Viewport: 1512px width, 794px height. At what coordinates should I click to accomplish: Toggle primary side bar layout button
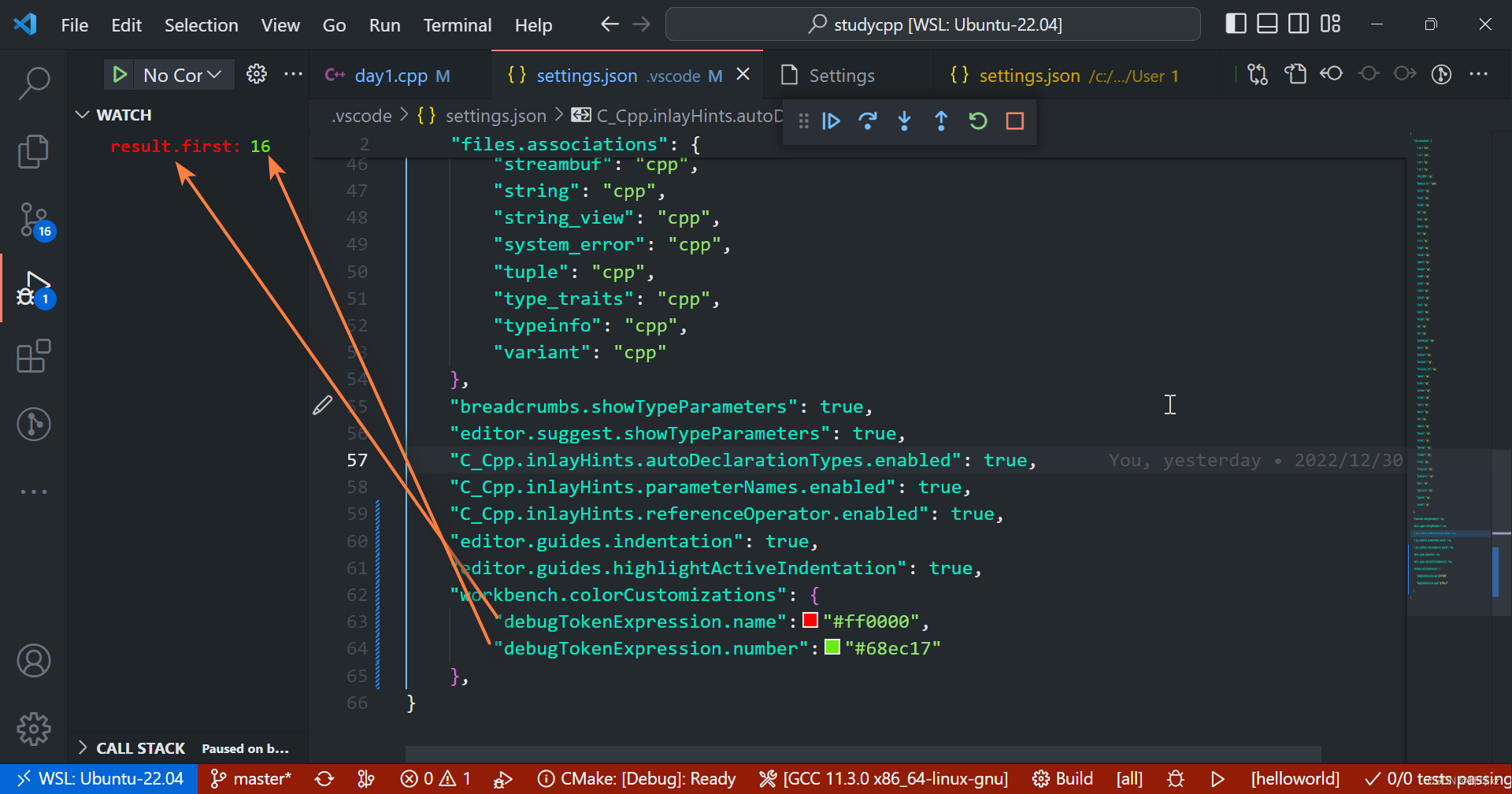click(x=1236, y=24)
